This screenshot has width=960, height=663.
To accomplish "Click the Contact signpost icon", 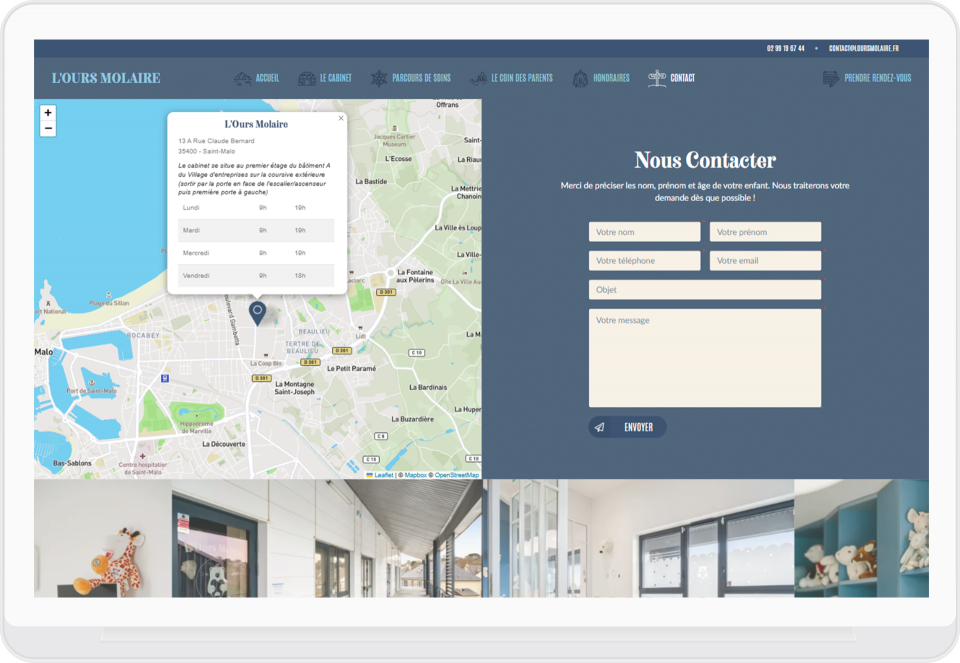I will (657, 78).
